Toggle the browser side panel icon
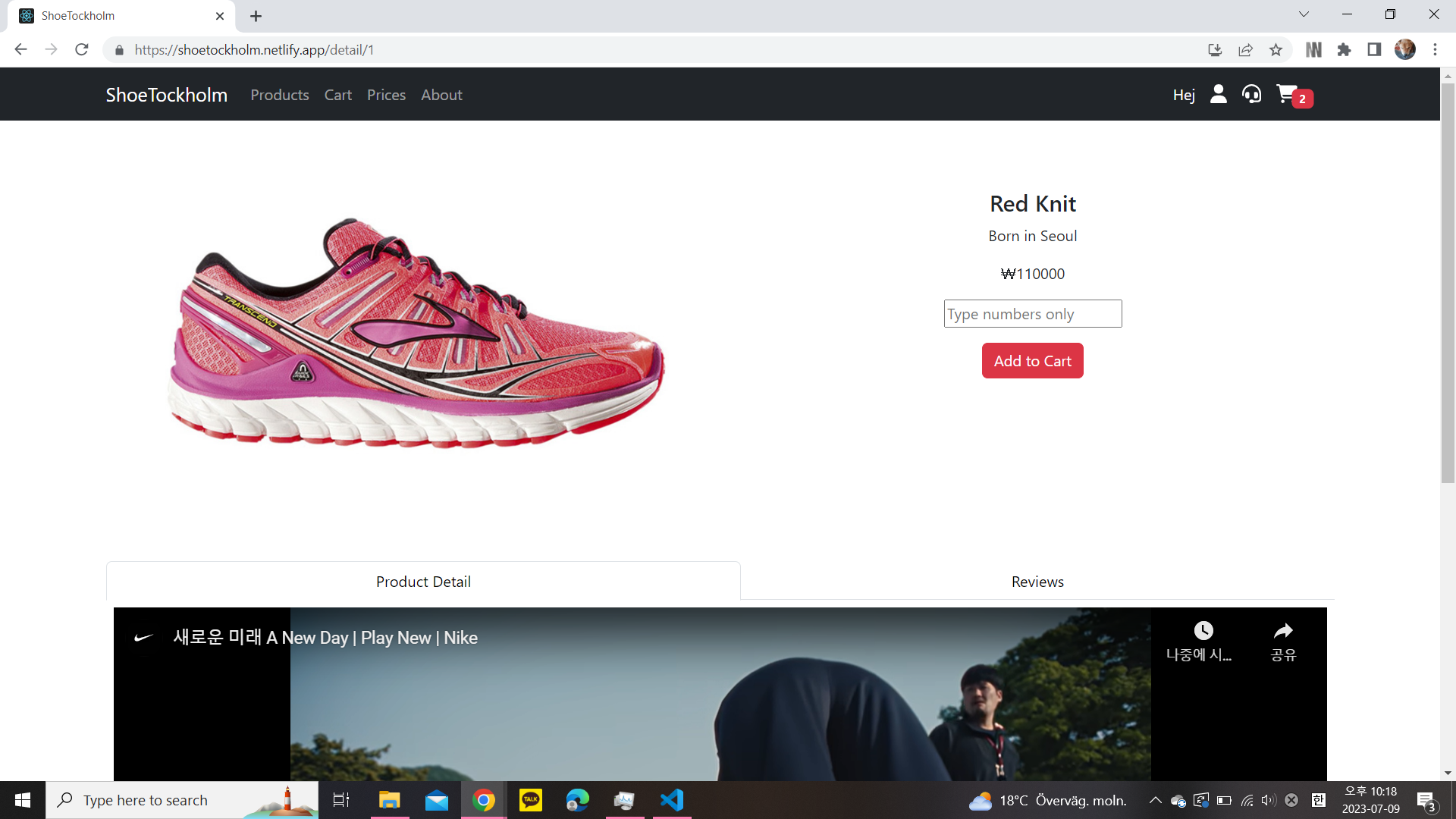1456x819 pixels. pyautogui.click(x=1374, y=50)
